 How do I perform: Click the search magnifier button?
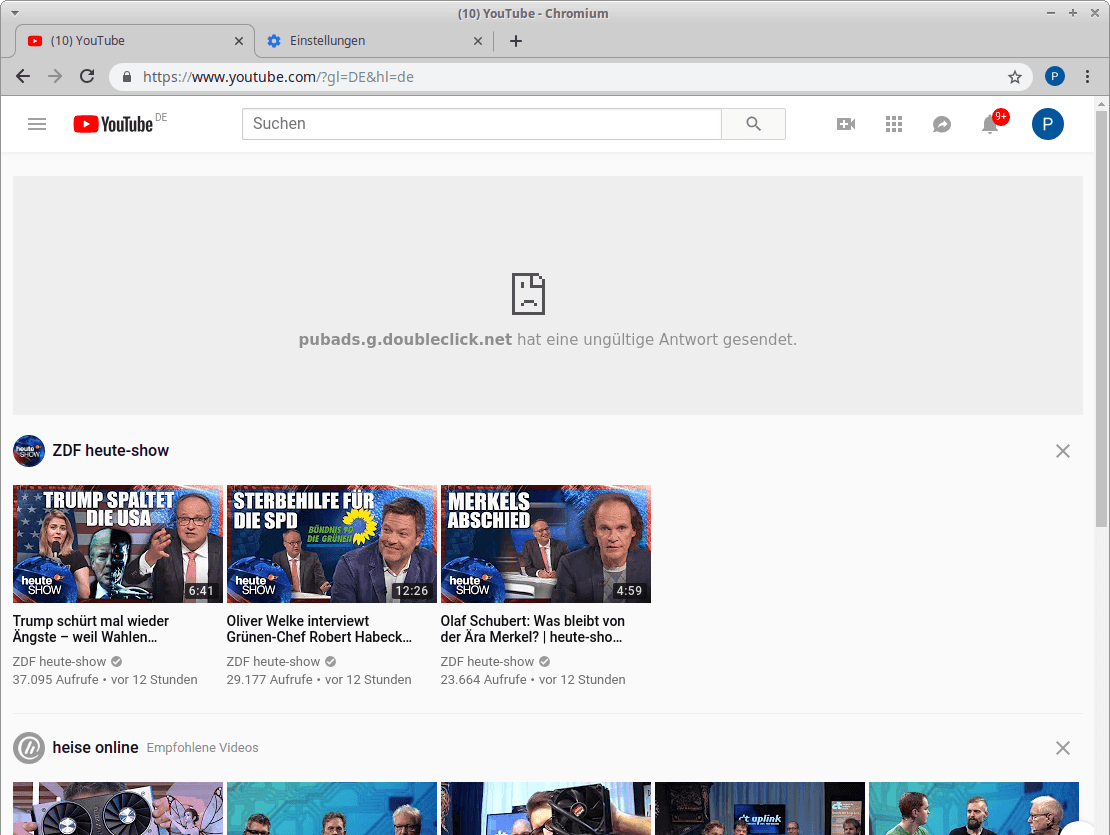tap(753, 124)
